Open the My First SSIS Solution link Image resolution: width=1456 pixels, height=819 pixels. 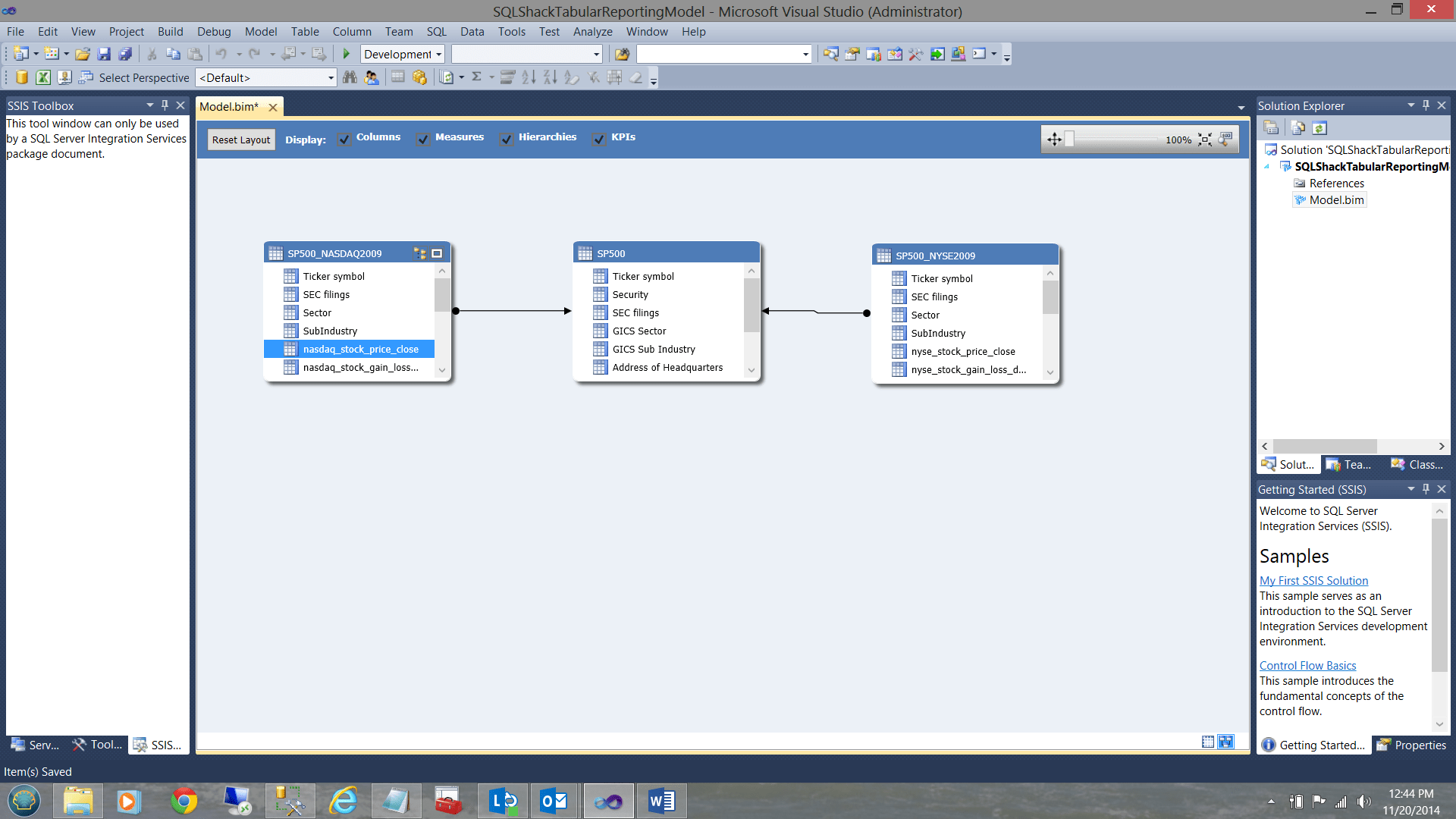[x=1313, y=580]
